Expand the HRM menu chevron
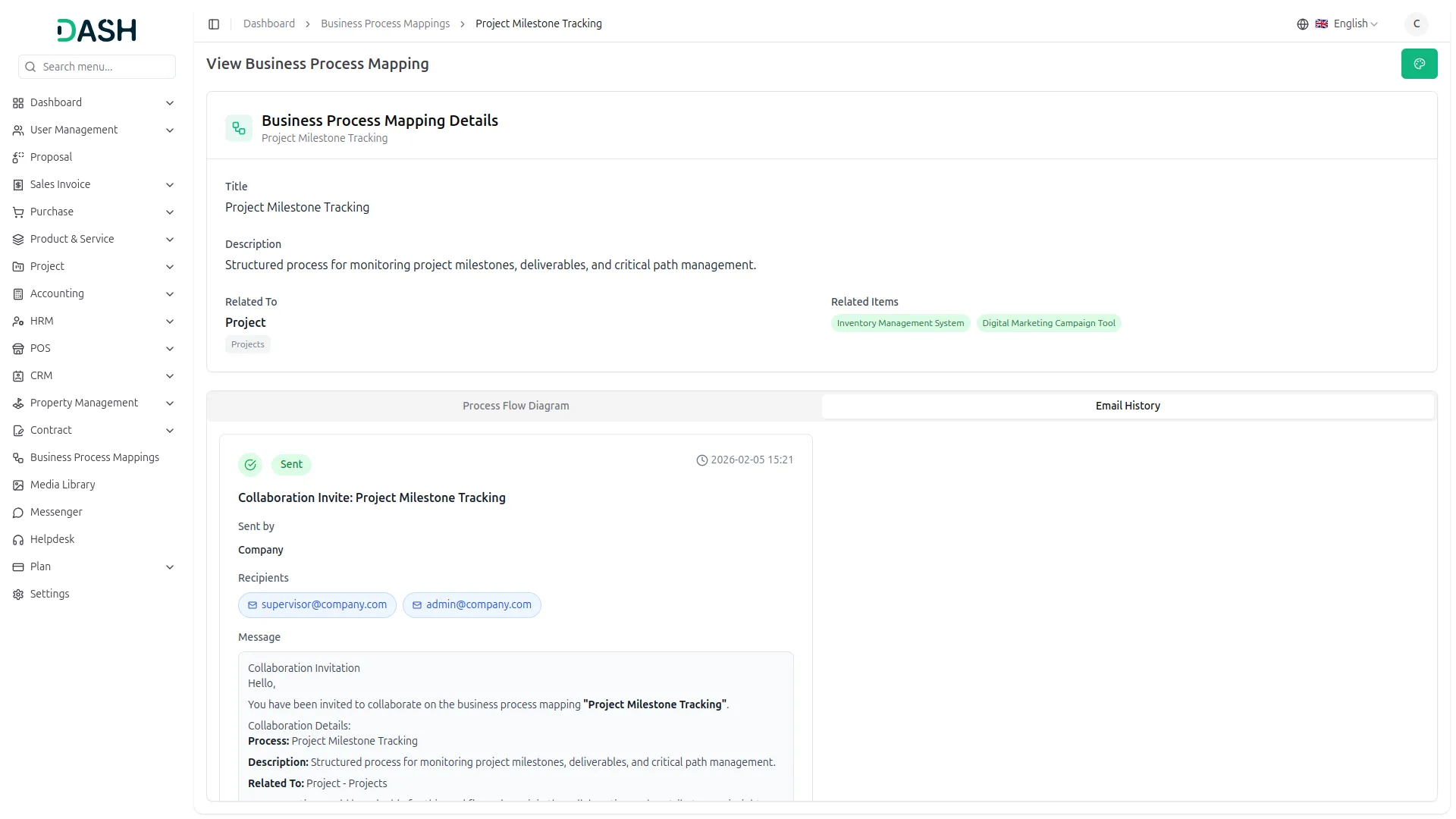 170,322
